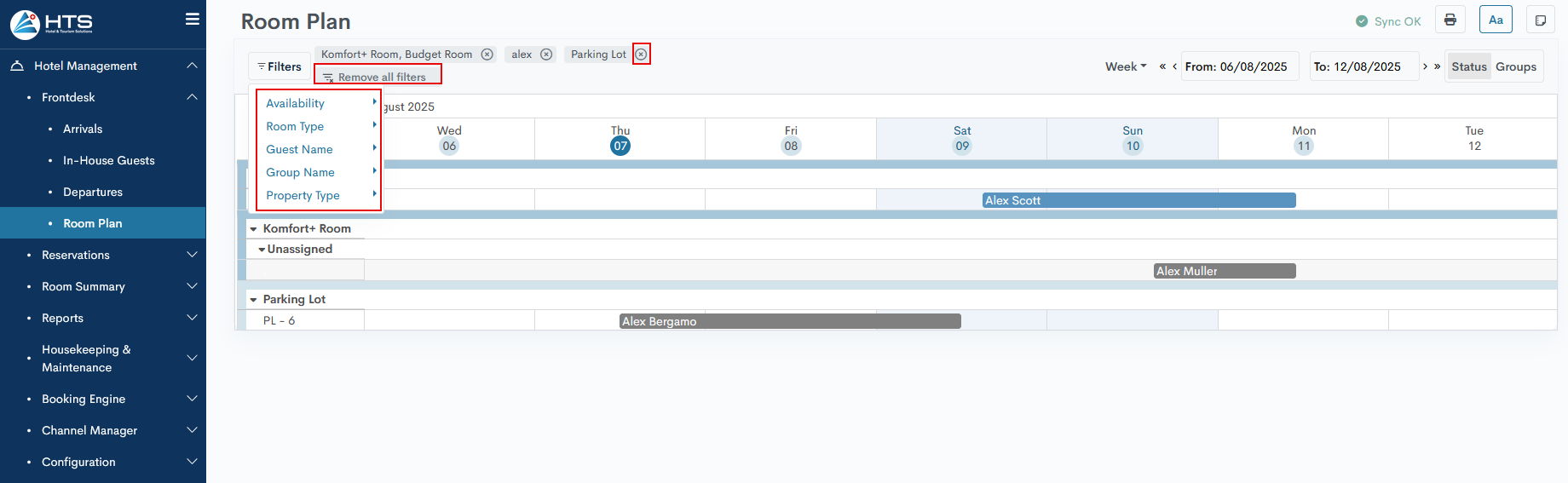Viewport: 1568px width, 483px height.
Task: Switch view to Groups
Action: tap(1515, 66)
